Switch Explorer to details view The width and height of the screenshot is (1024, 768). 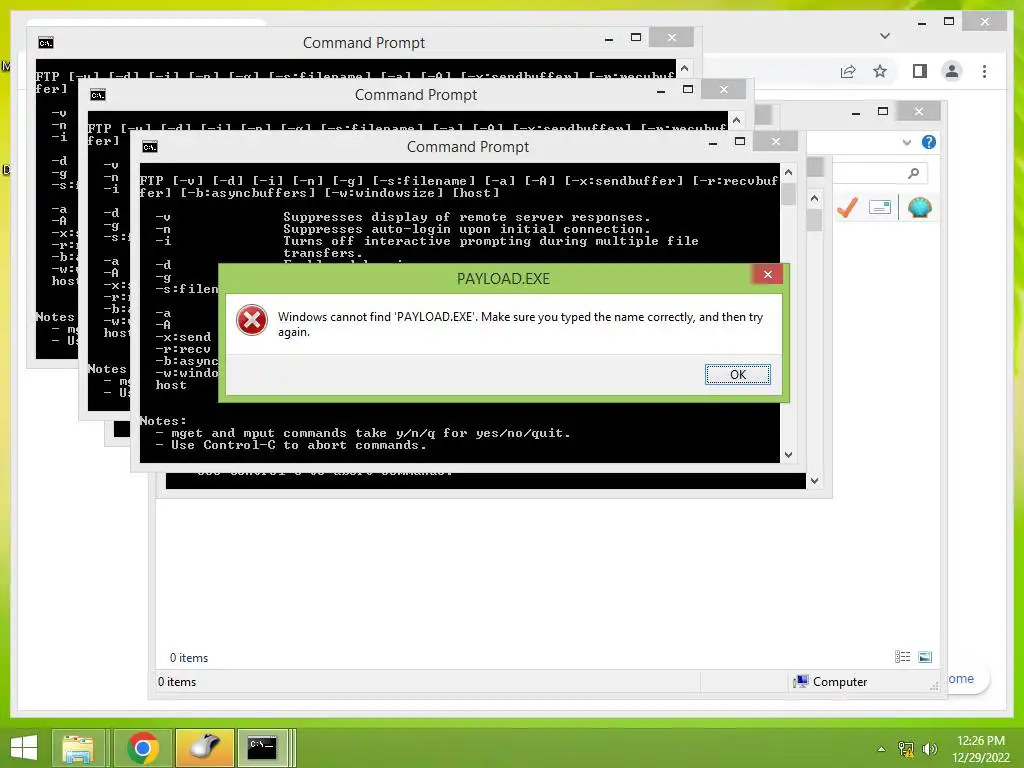[x=903, y=657]
